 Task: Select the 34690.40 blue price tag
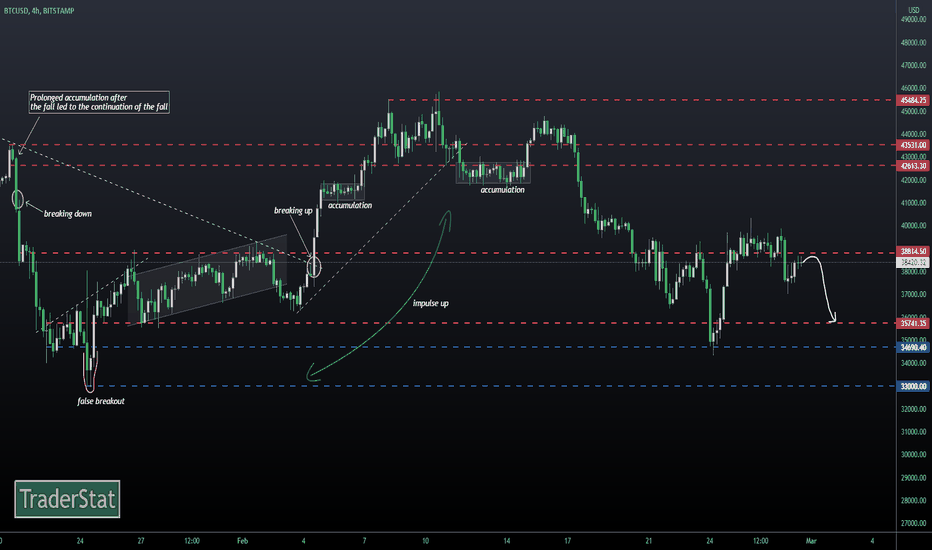(x=913, y=347)
